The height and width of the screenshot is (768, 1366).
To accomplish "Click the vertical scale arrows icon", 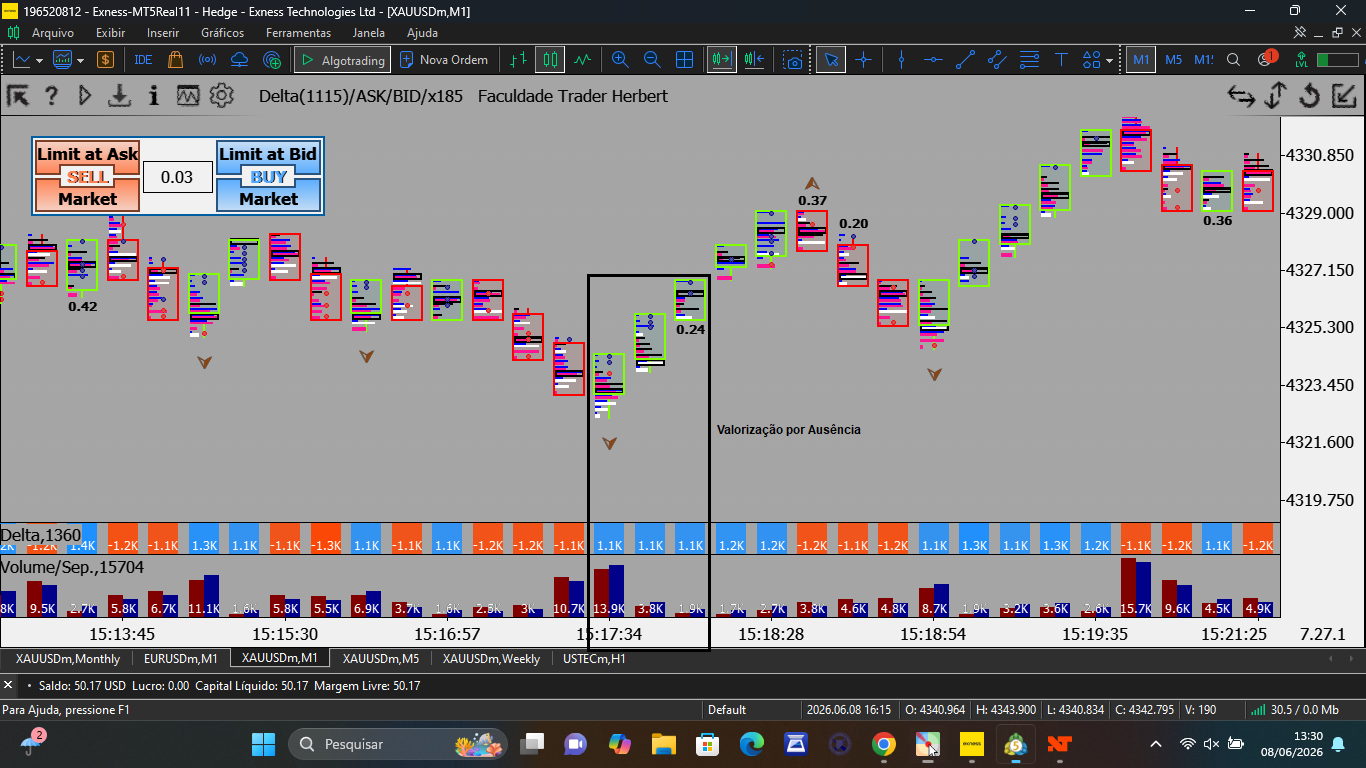I will click(1275, 96).
